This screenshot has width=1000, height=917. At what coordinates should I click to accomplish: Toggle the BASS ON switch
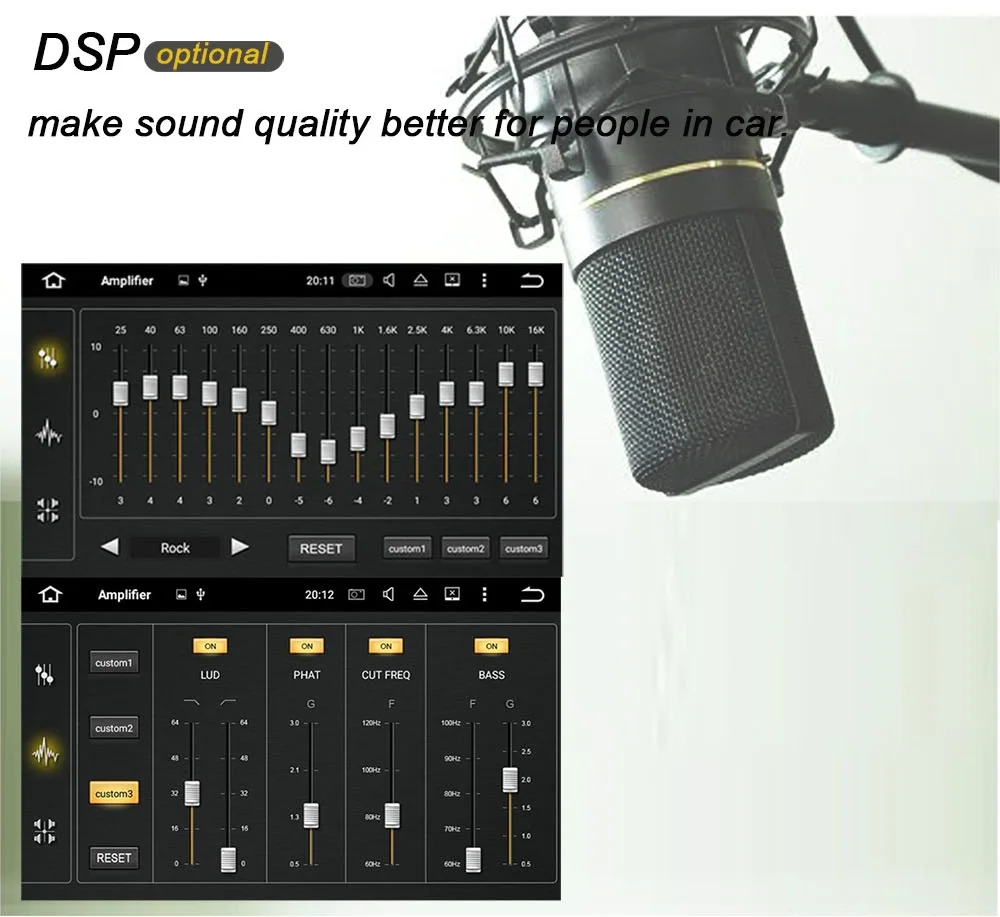492,646
